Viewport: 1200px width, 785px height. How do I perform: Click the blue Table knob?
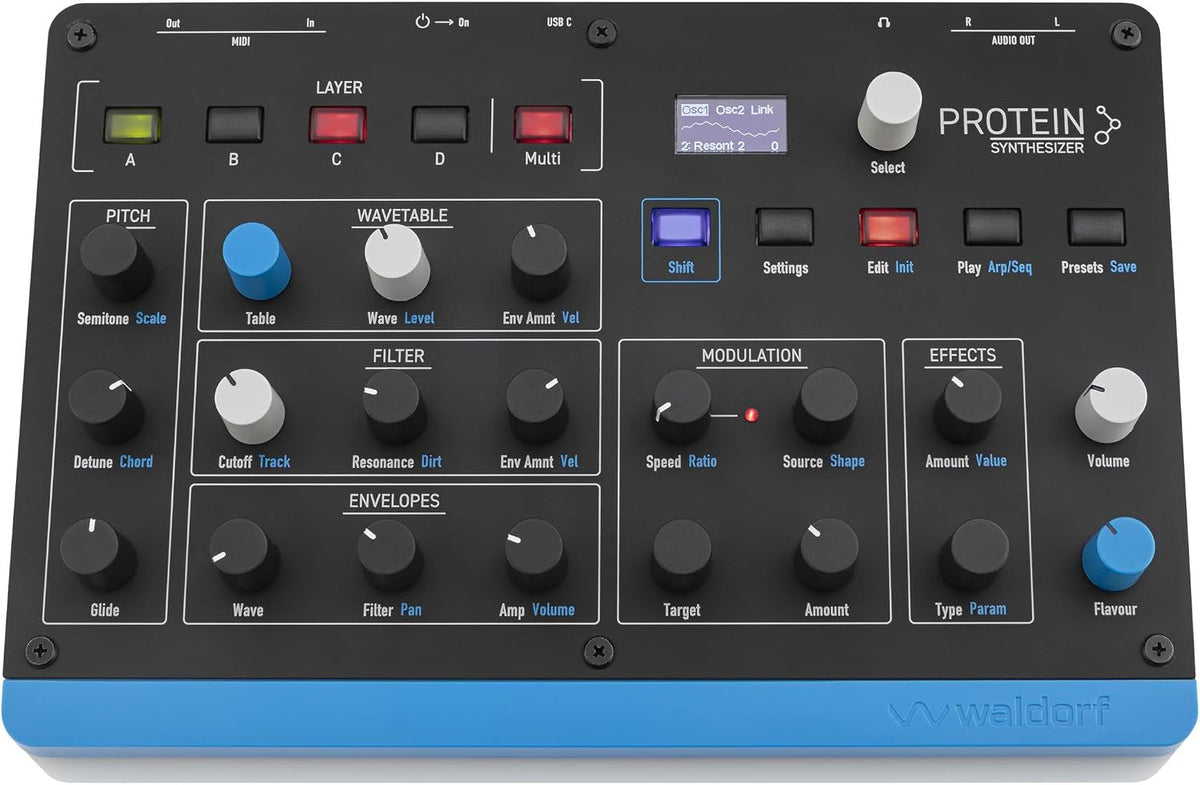(x=256, y=261)
